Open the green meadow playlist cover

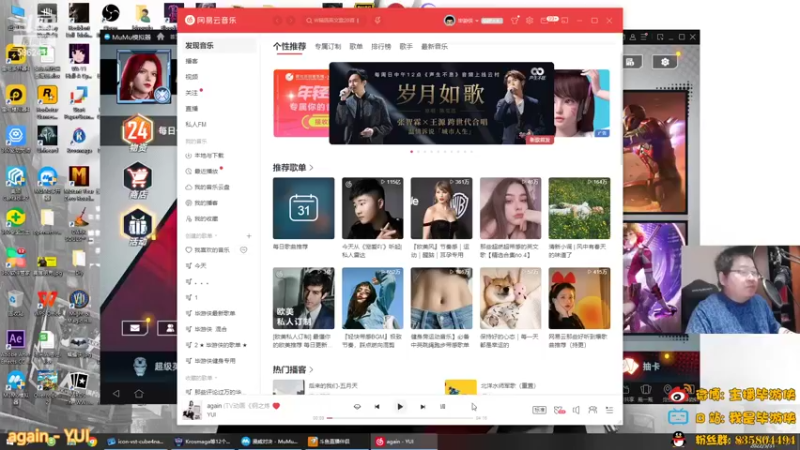coord(579,208)
